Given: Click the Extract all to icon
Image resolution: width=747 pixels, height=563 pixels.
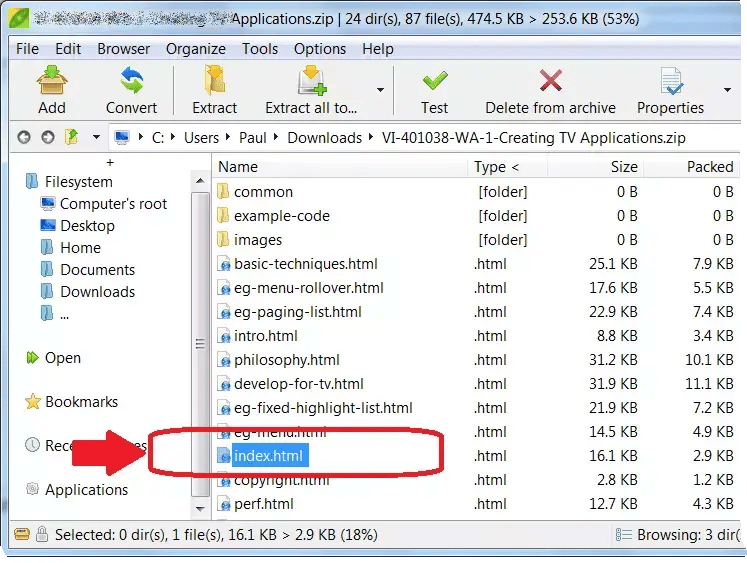Looking at the screenshot, I should 311,81.
